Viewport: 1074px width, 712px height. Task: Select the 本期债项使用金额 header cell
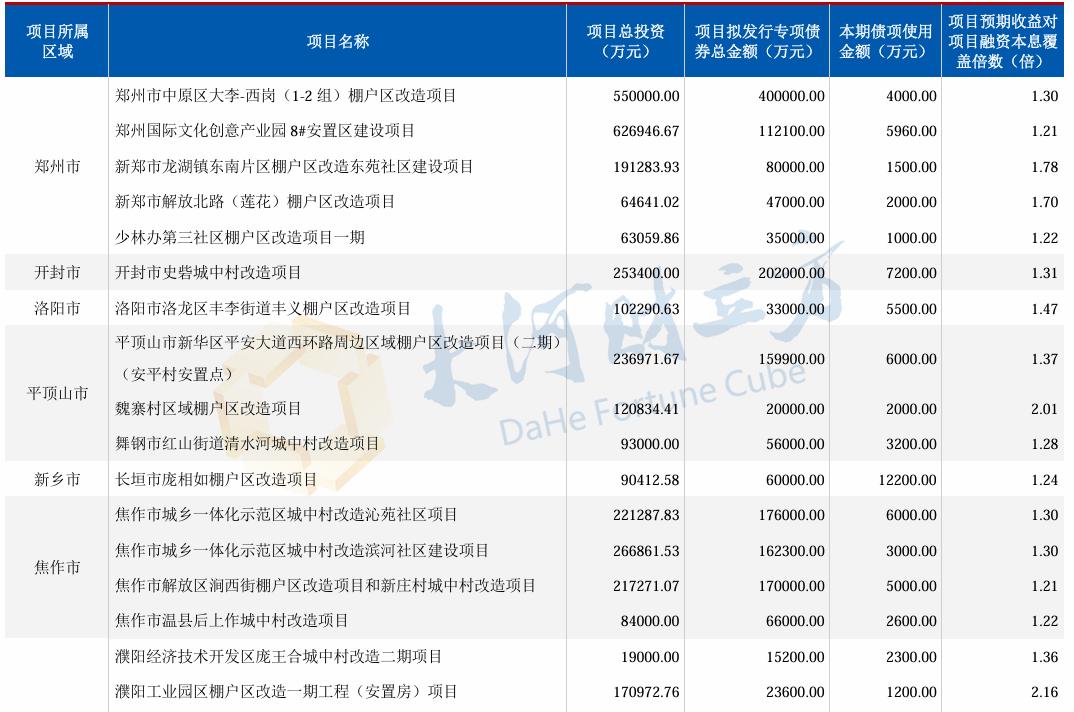(885, 42)
